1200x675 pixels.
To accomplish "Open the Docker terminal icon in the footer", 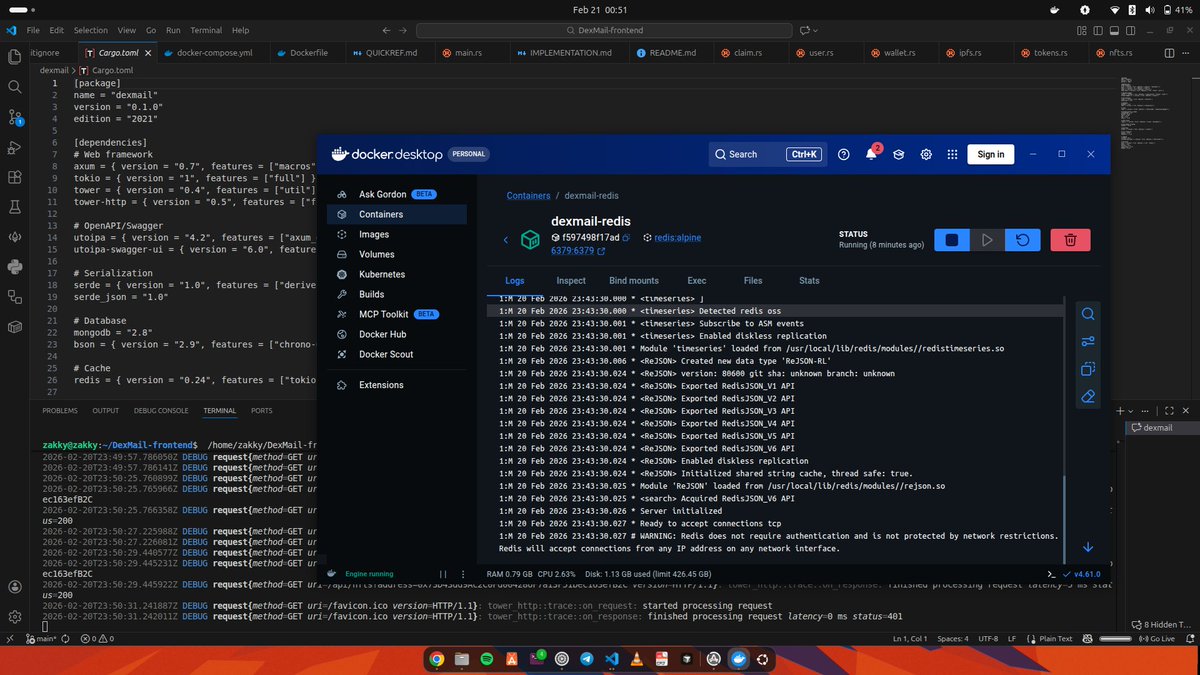I will pos(1050,574).
